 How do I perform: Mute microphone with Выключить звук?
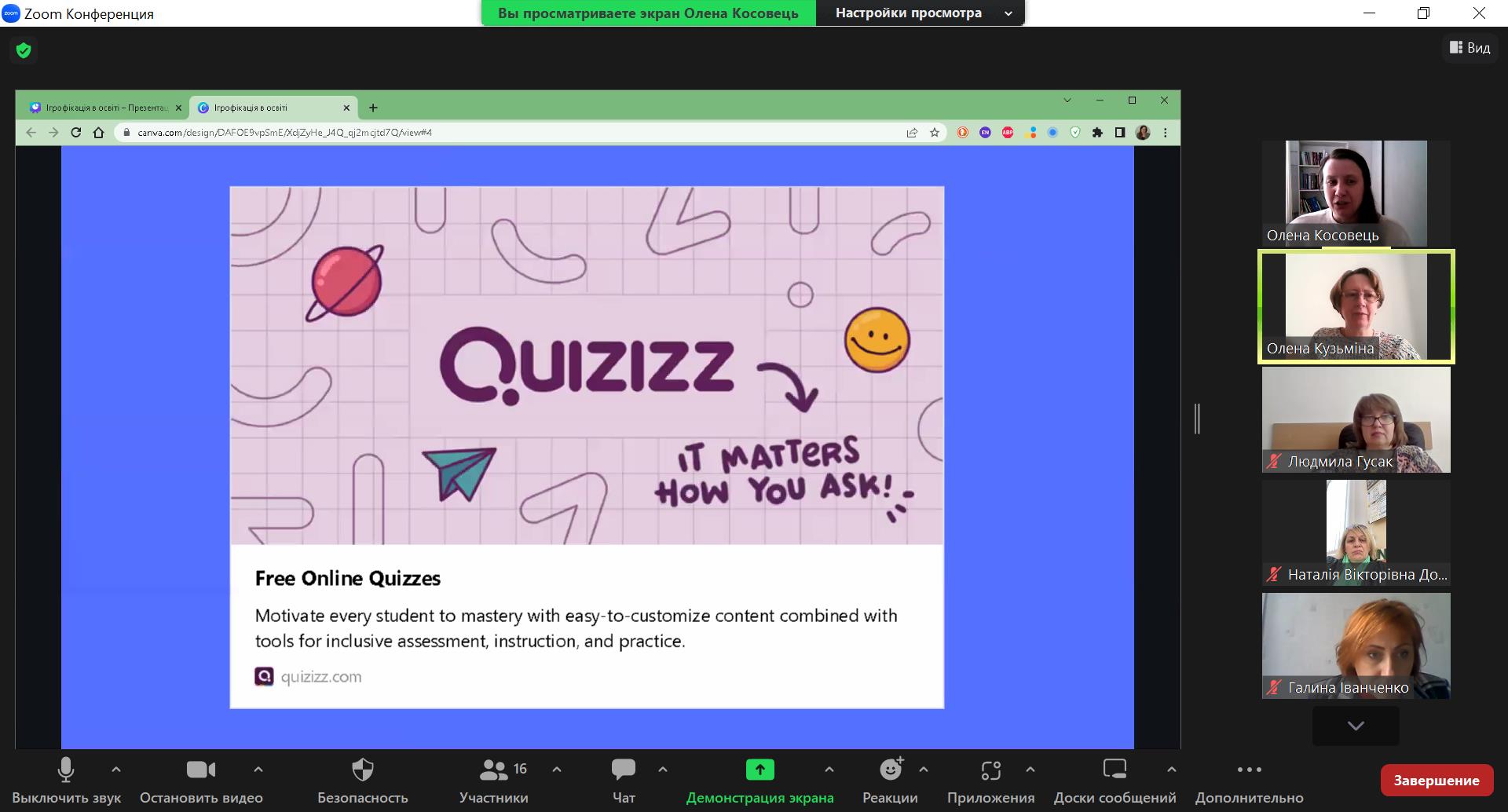coord(66,780)
